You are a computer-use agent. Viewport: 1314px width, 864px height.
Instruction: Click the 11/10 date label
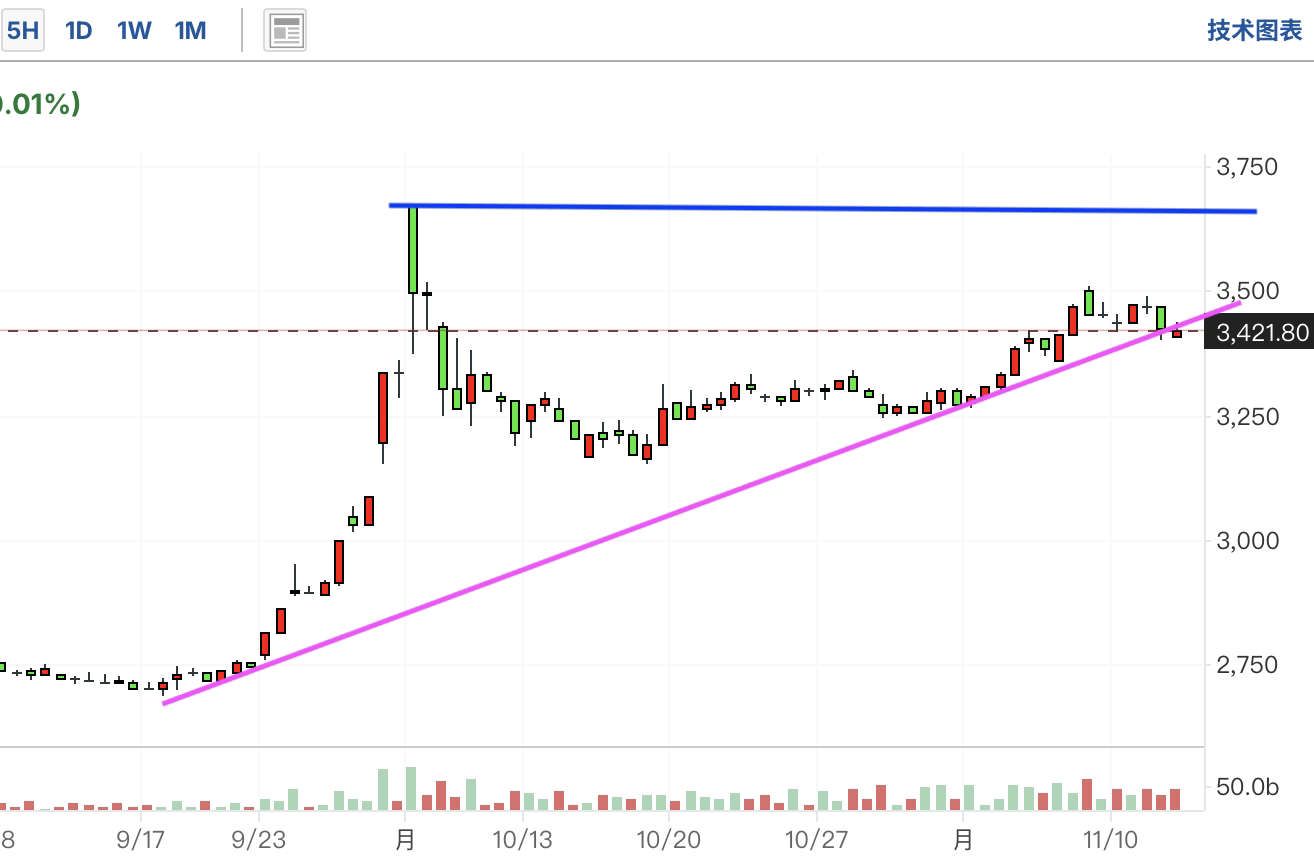click(x=1110, y=838)
